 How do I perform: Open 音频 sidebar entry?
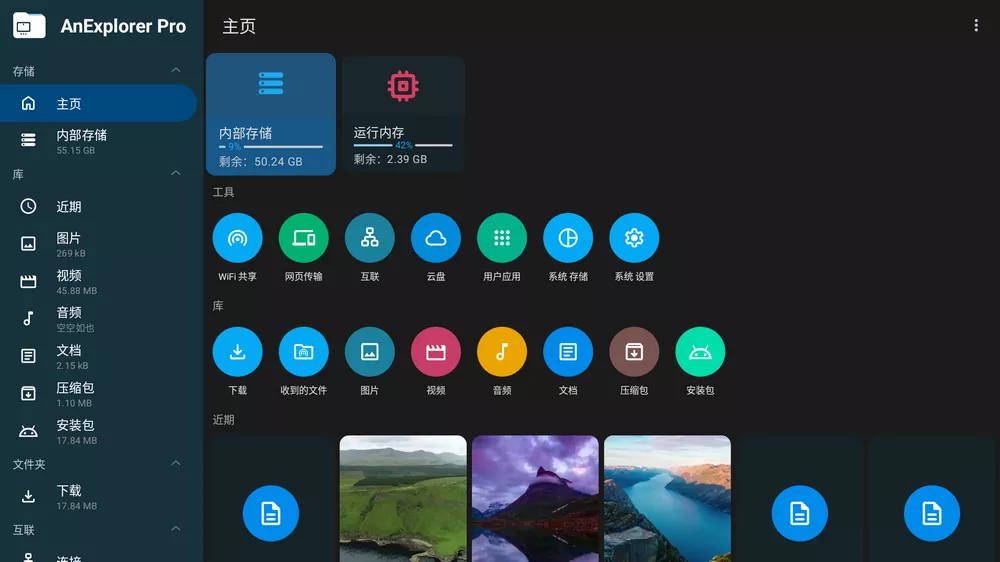point(98,319)
